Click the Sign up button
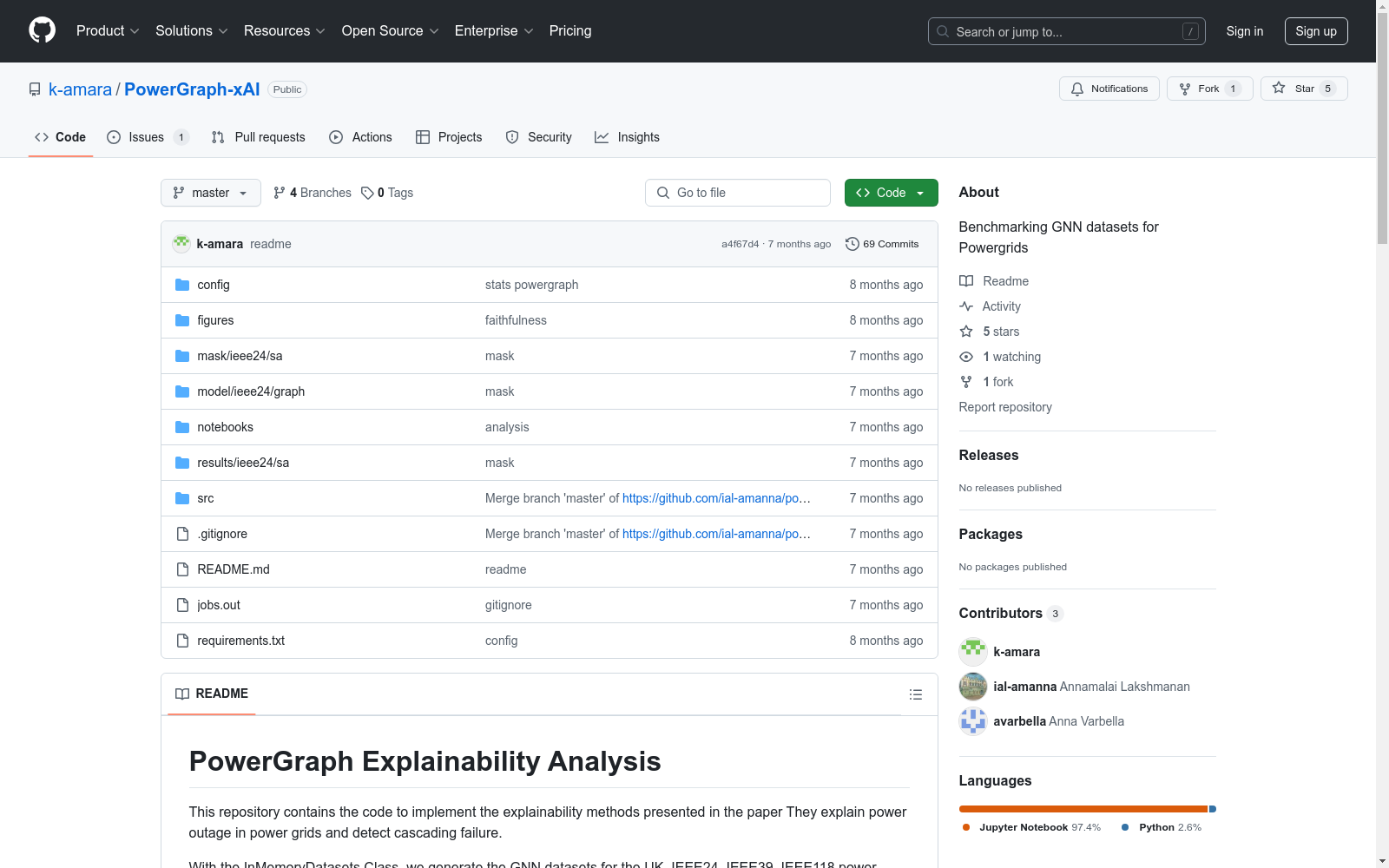This screenshot has width=1389, height=868. click(1315, 31)
